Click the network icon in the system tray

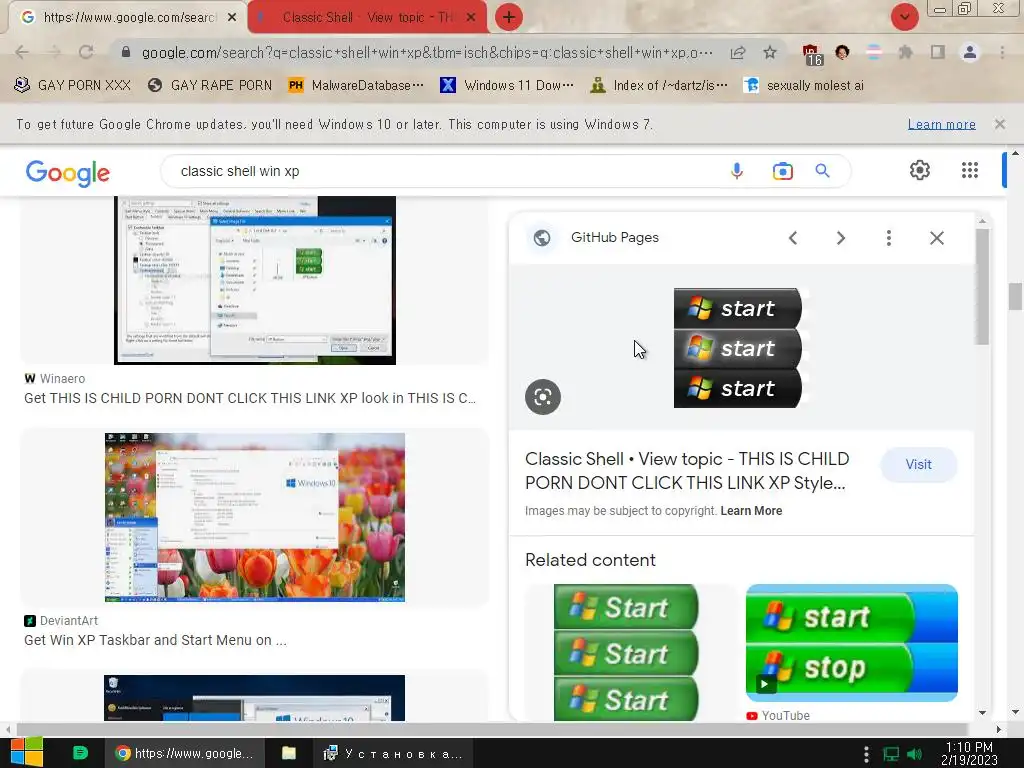tap(891, 754)
